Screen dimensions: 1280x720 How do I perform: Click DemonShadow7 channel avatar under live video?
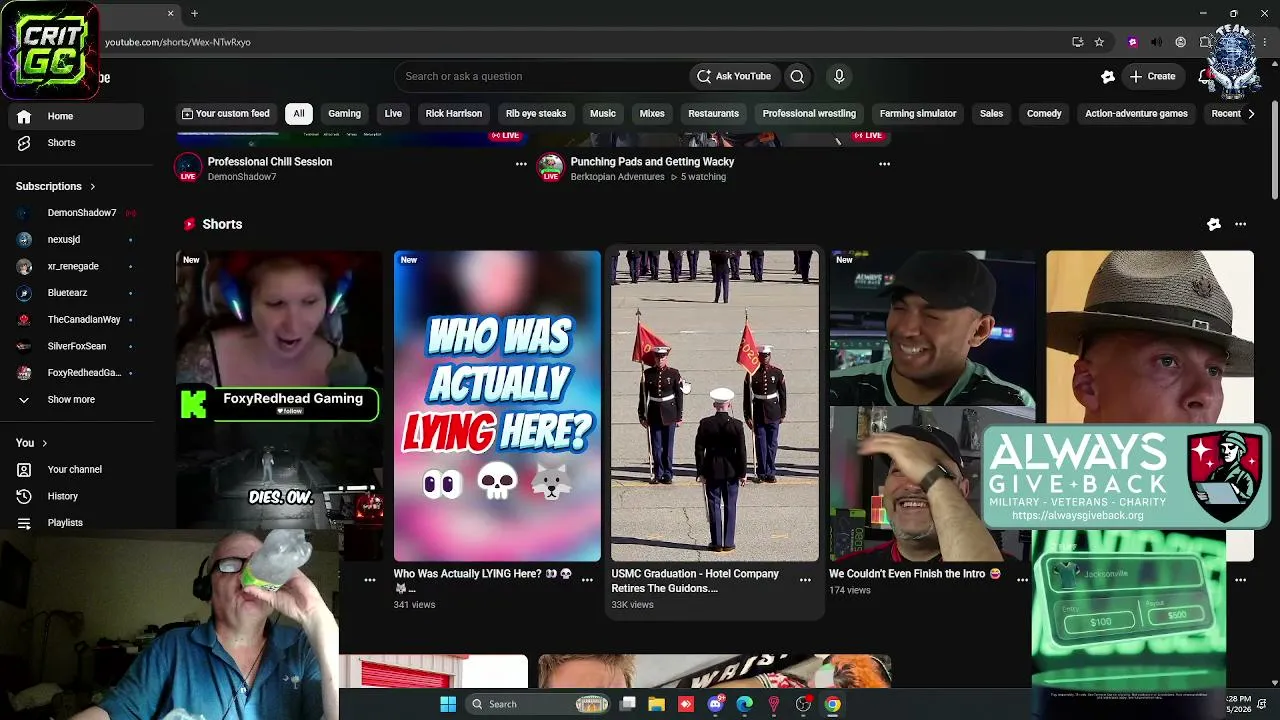(x=188, y=167)
